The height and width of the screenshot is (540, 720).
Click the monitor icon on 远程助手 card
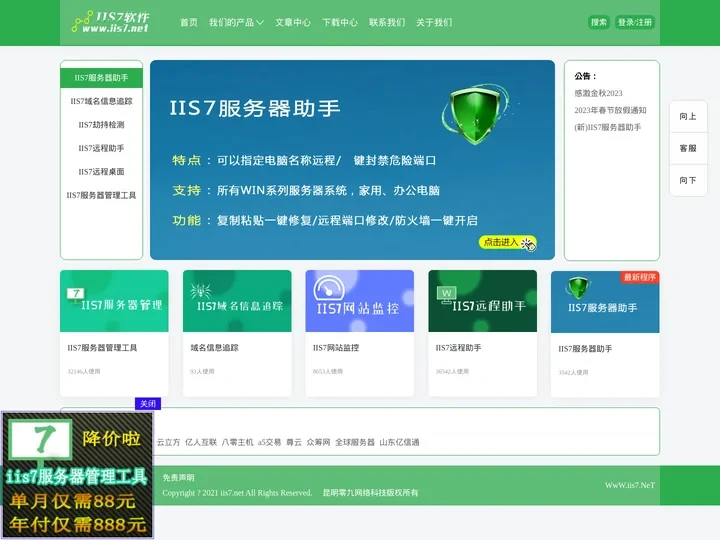click(446, 294)
